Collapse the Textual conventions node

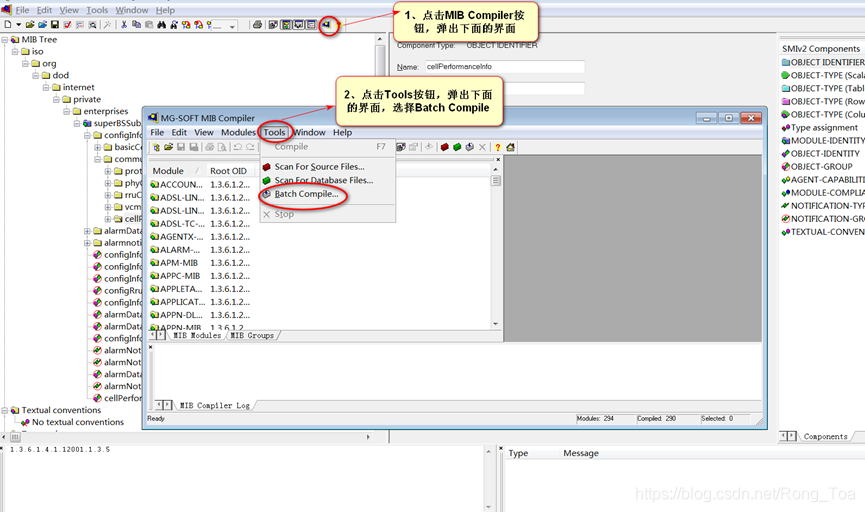pos(4,410)
